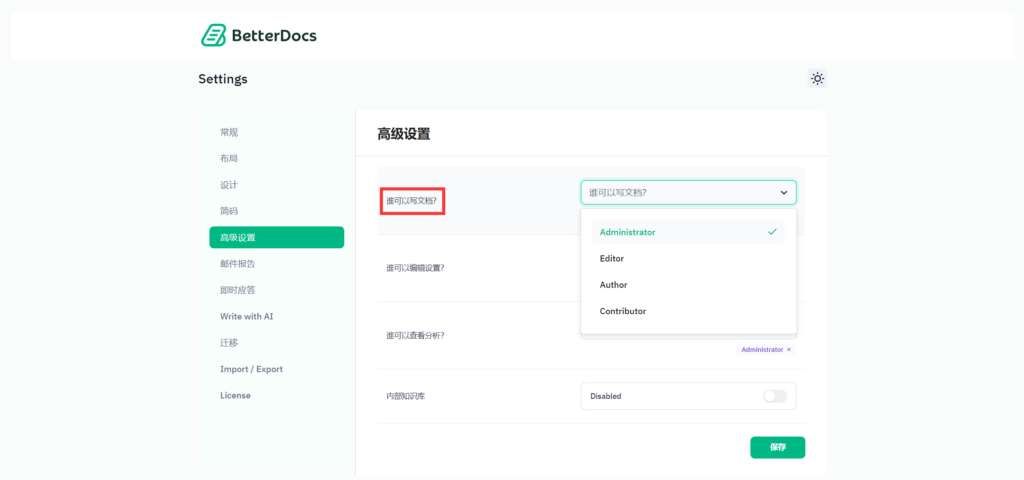Toggle the light/dark theme sun icon
Viewport: 1024px width, 480px height.
click(x=817, y=78)
